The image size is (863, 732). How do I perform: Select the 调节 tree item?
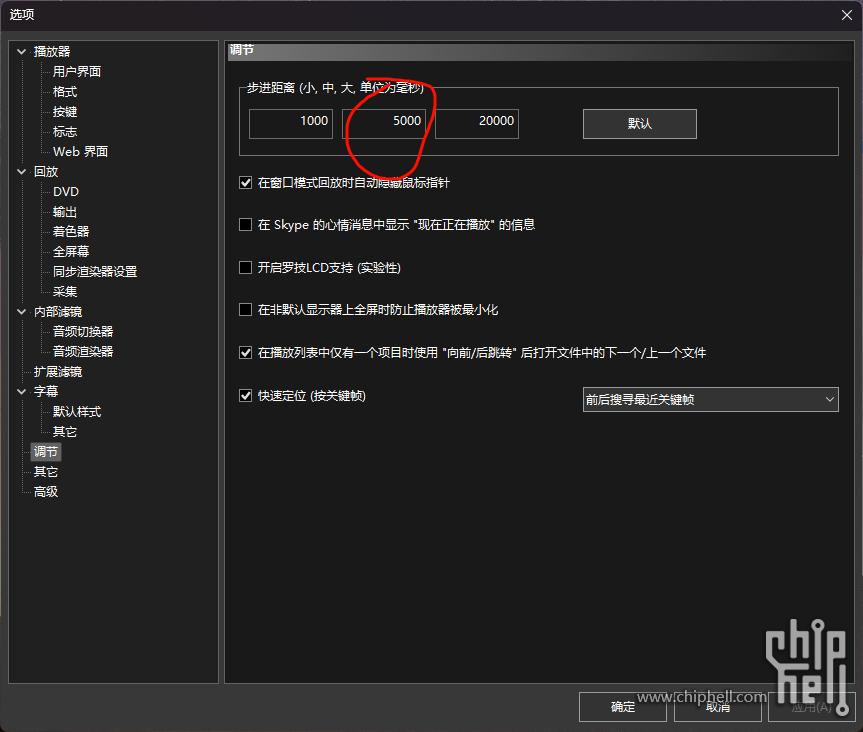[46, 452]
